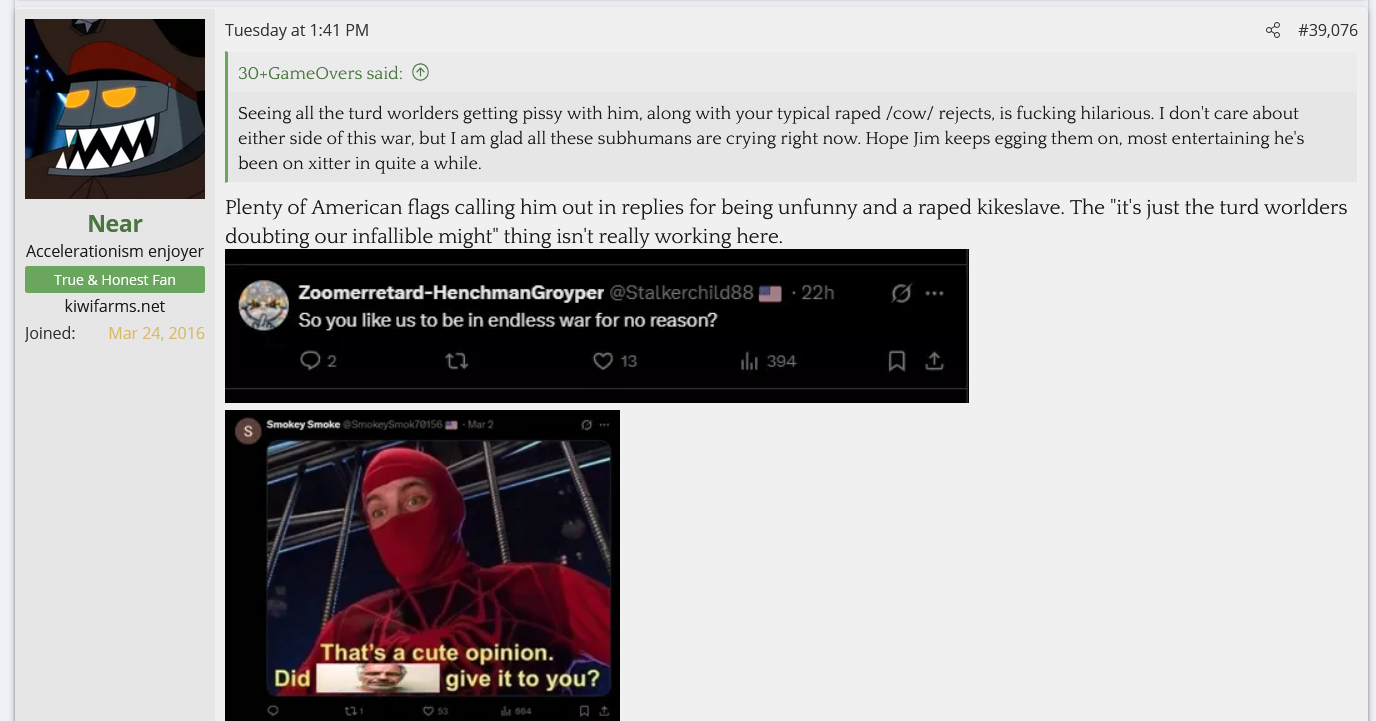Like the Zoomerretard tweet heart icon
The image size is (1376, 721).
[x=602, y=361]
